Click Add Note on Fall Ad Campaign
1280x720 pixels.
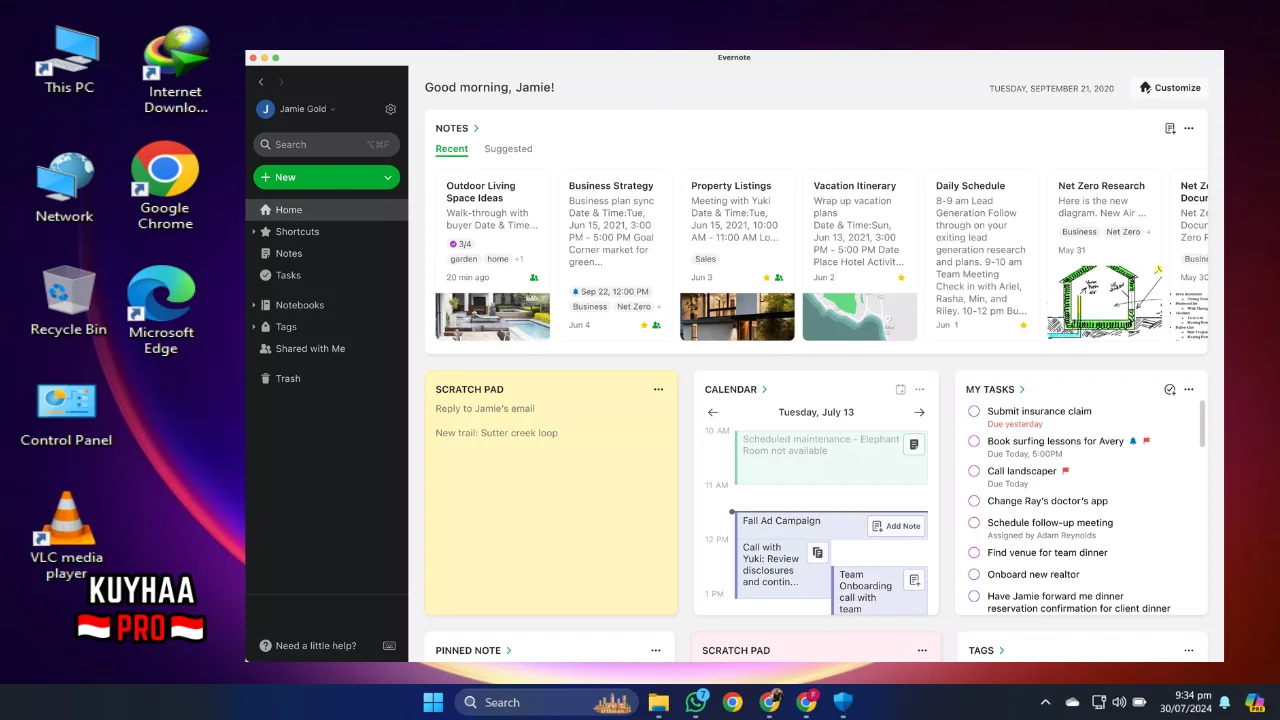(x=896, y=526)
